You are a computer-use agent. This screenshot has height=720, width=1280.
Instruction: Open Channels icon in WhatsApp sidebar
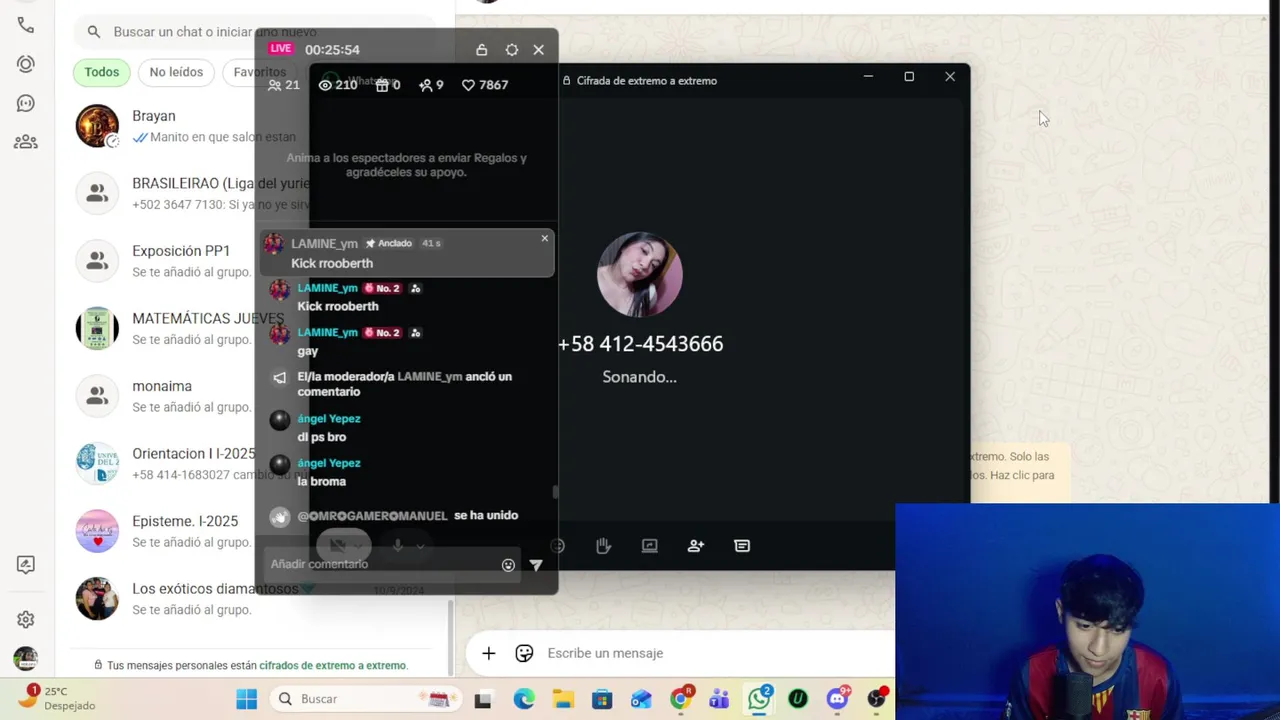[x=26, y=103]
